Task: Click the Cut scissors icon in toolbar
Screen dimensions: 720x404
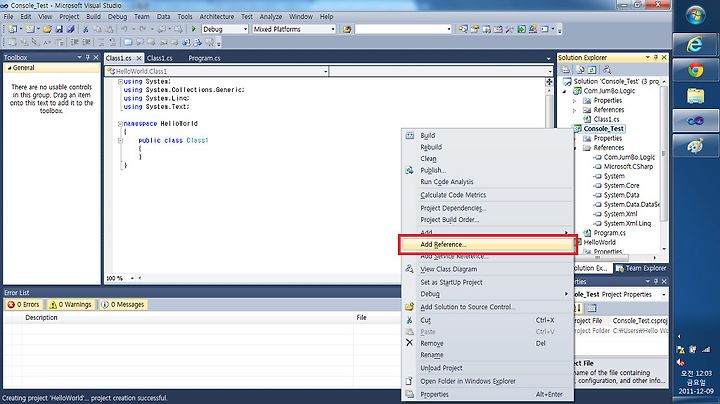Action: pyautogui.click(x=85, y=29)
